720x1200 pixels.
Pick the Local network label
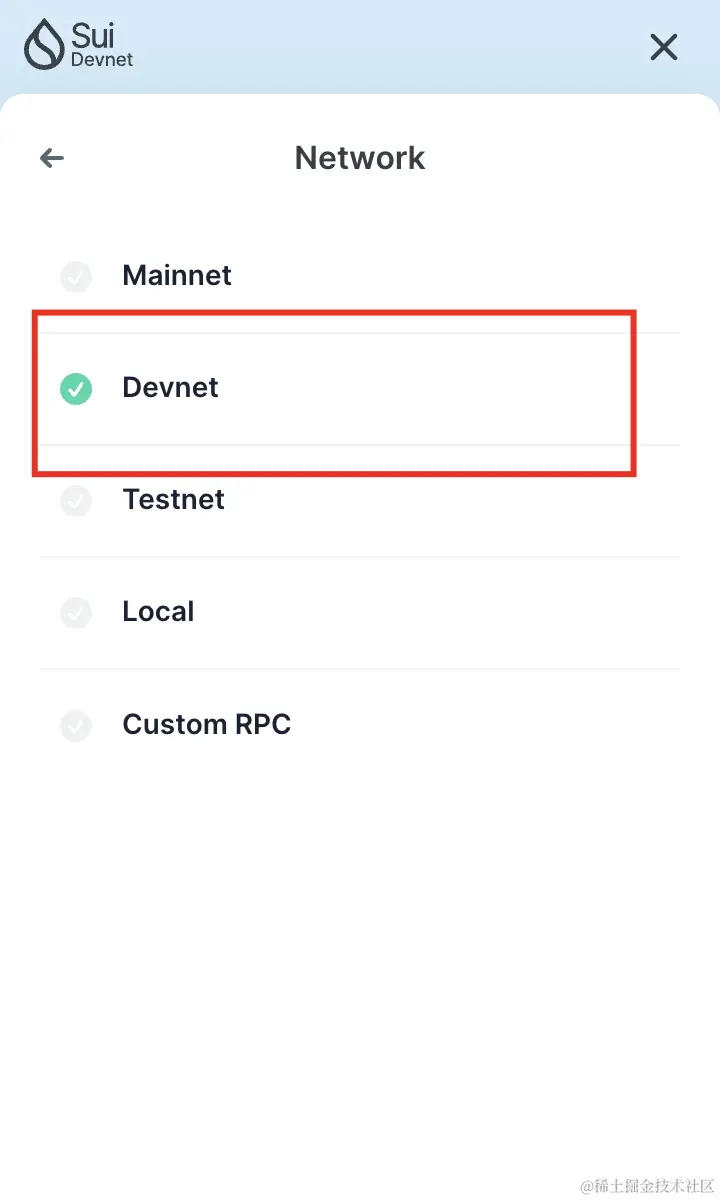click(x=158, y=611)
